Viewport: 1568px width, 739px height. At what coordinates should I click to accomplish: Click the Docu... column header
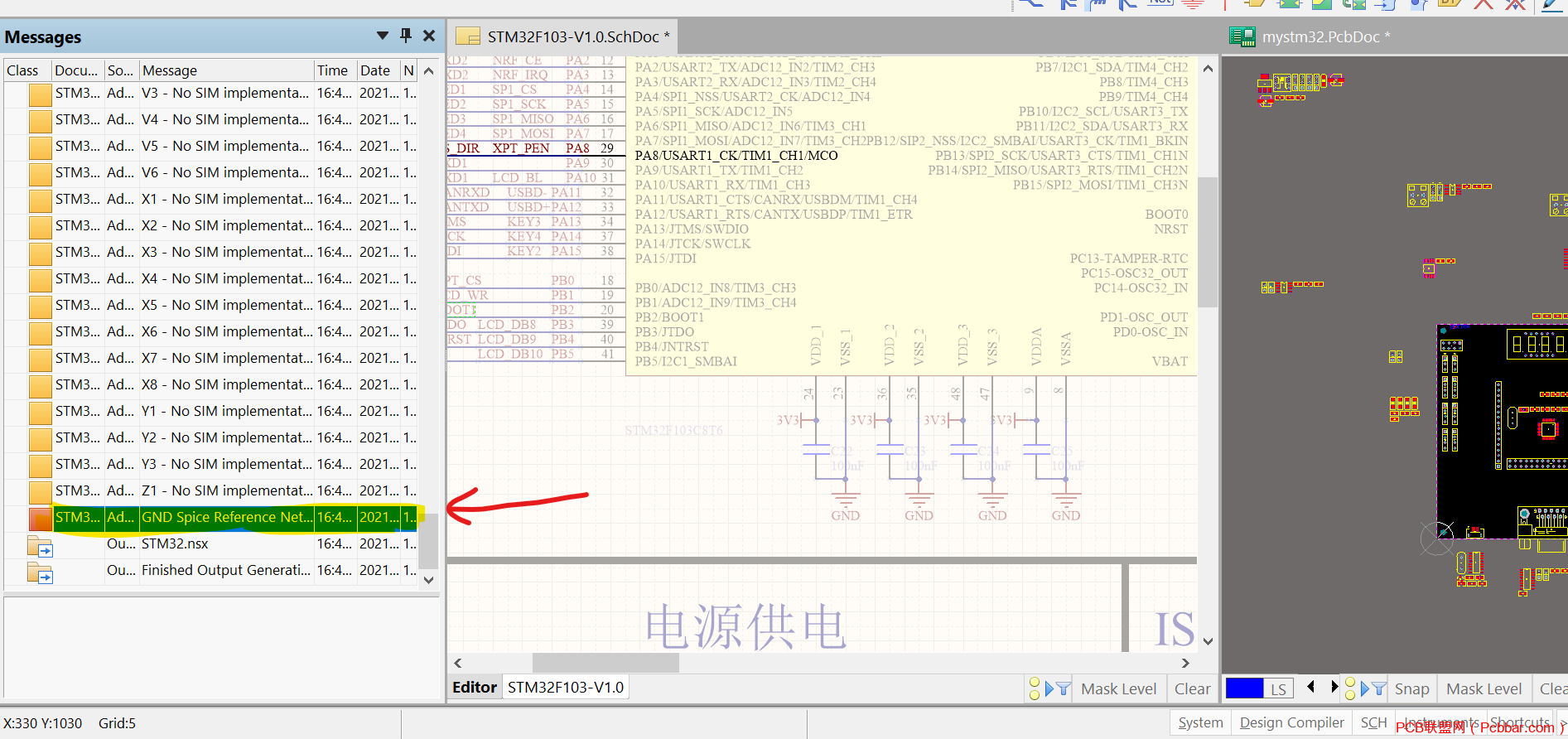point(78,70)
